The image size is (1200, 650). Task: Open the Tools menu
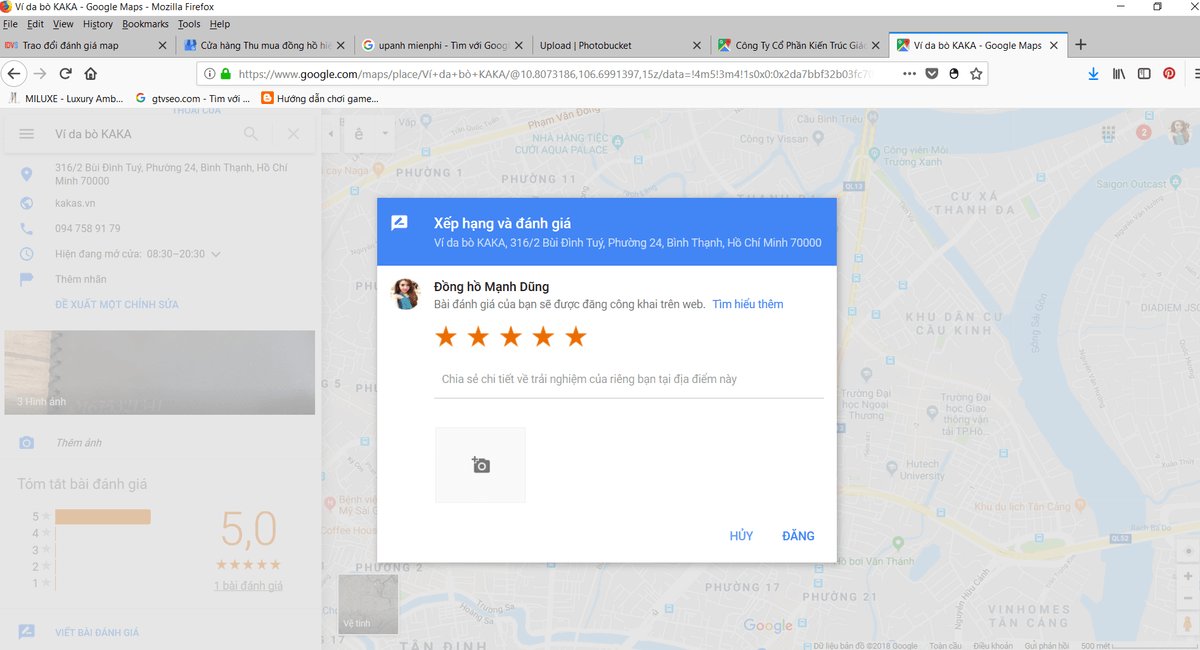click(x=189, y=24)
